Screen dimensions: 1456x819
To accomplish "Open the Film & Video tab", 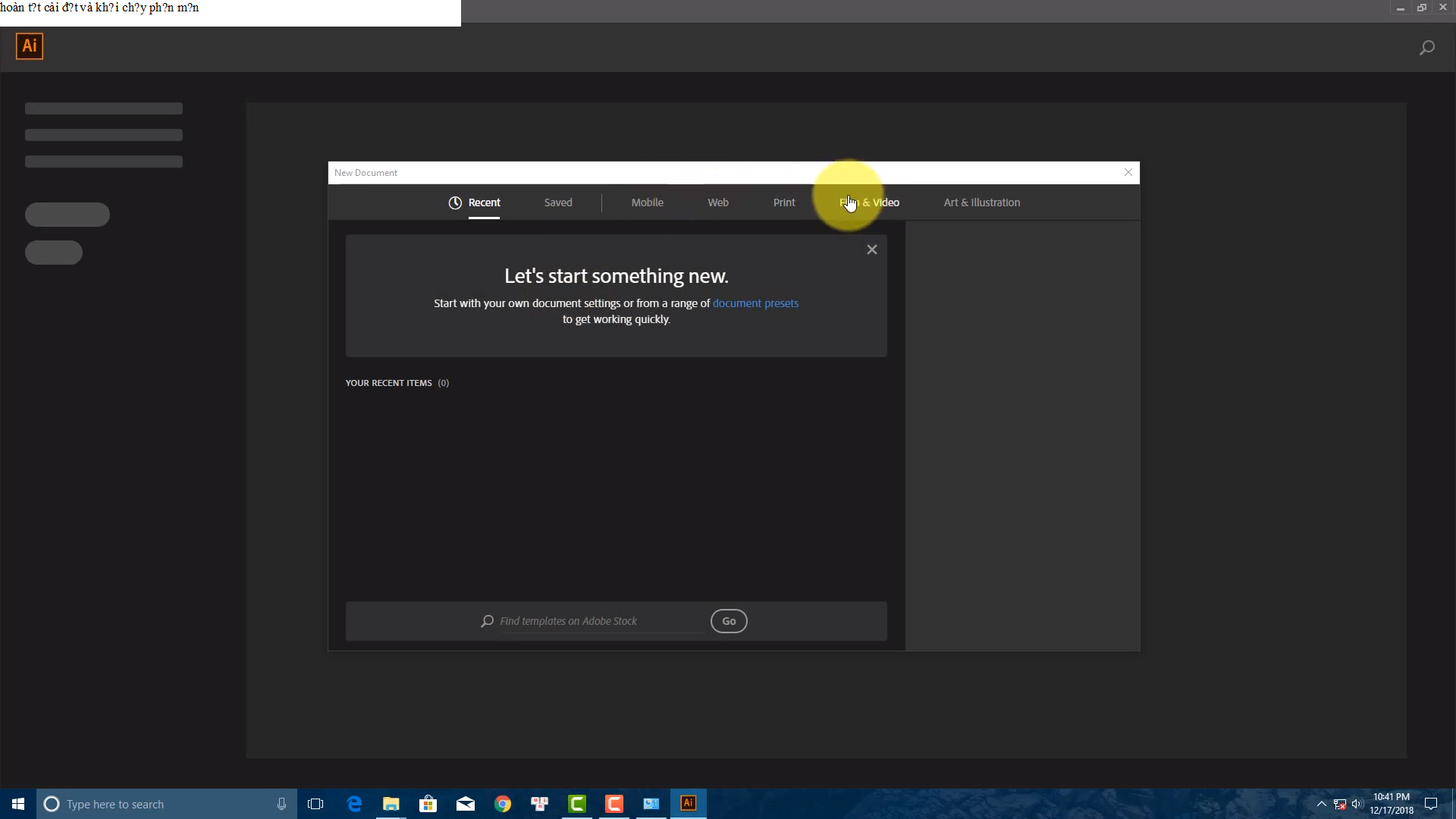I will [869, 202].
